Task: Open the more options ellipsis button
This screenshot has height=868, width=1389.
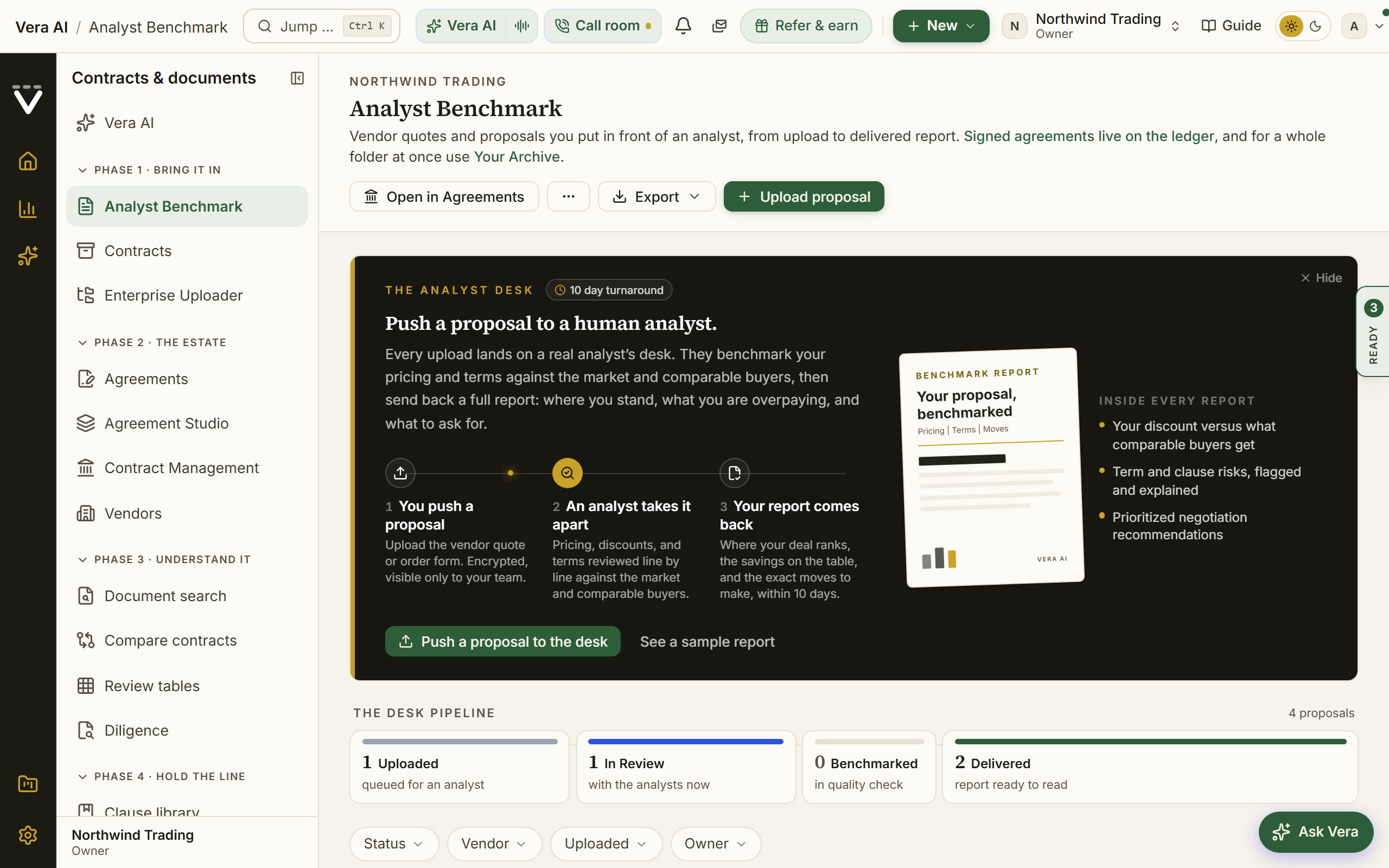Action: pyautogui.click(x=568, y=197)
